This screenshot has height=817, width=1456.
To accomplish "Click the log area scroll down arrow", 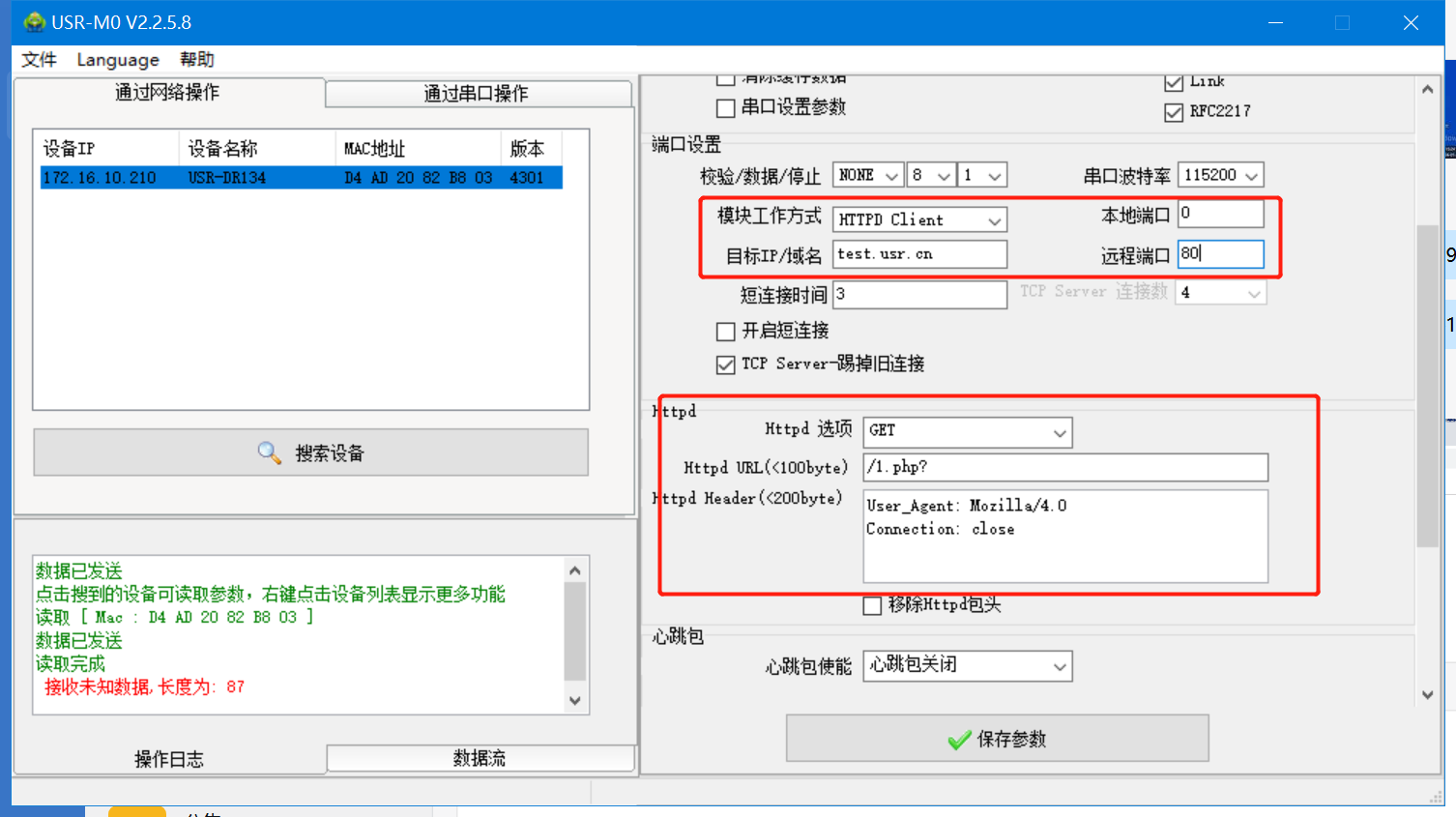I will (575, 700).
